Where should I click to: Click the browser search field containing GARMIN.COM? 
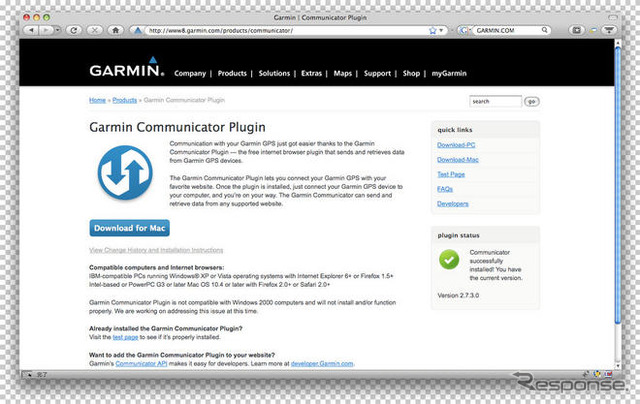[x=507, y=30]
